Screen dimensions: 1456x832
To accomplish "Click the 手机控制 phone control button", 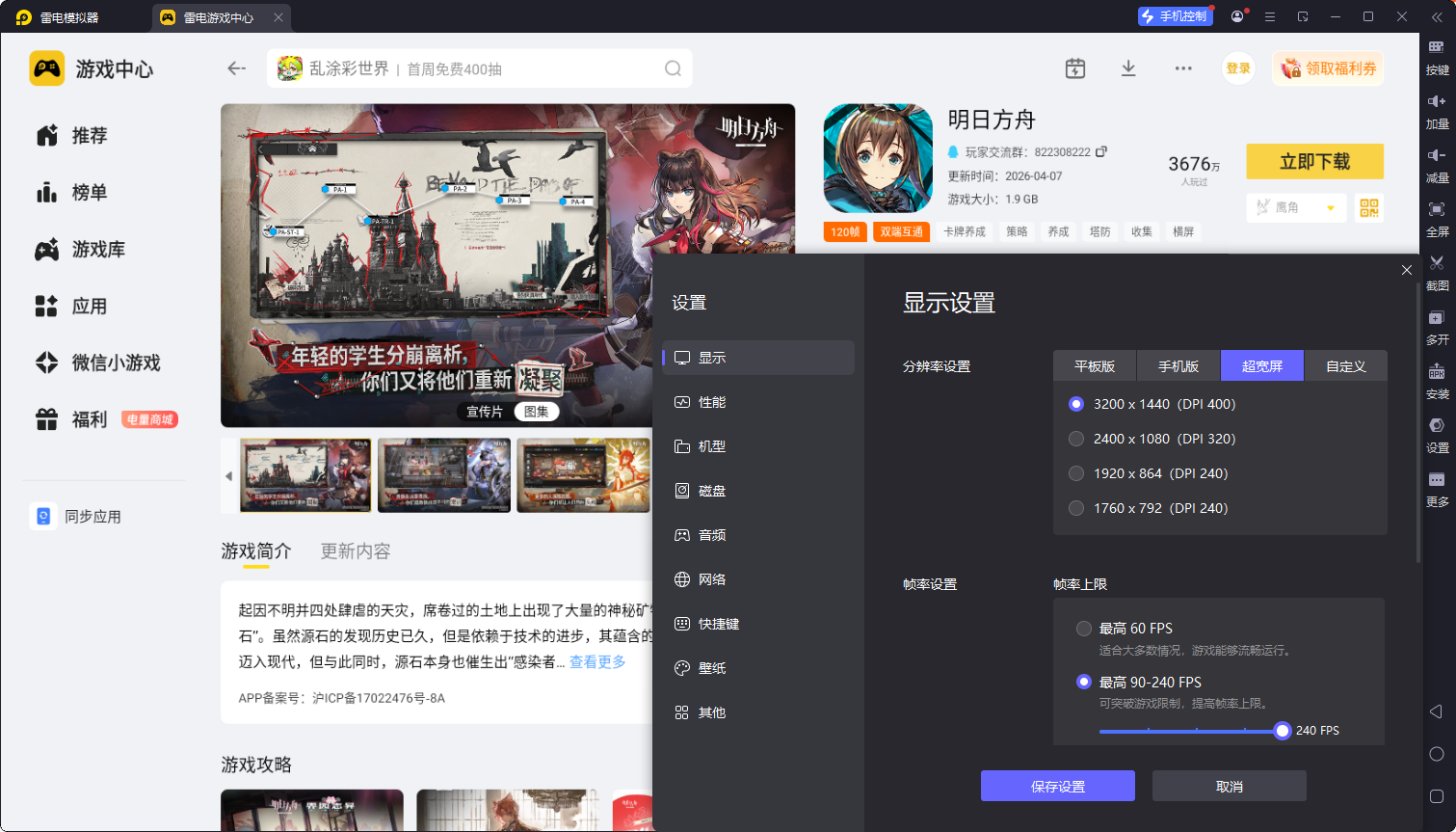I will pyautogui.click(x=1175, y=16).
